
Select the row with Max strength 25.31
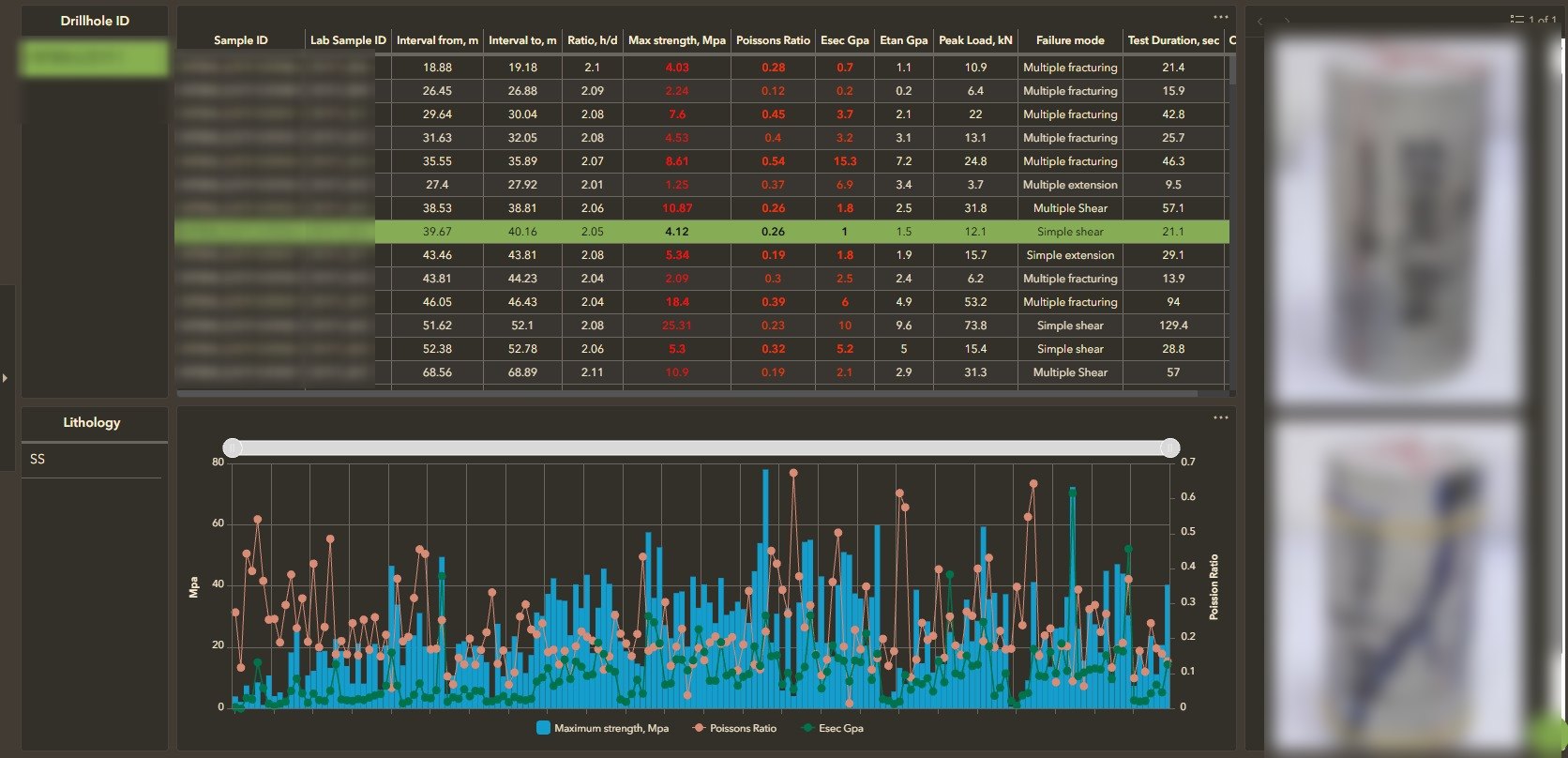tap(702, 326)
